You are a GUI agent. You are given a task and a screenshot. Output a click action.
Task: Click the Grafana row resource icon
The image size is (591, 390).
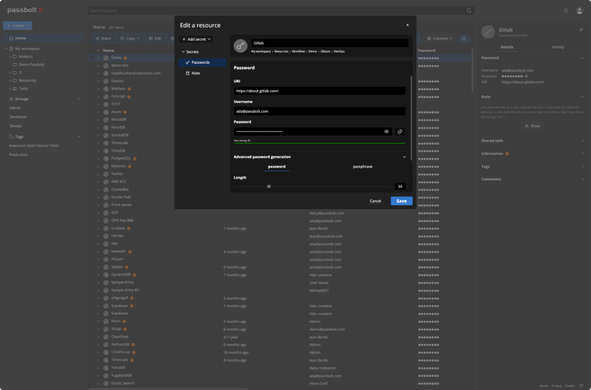click(106, 228)
